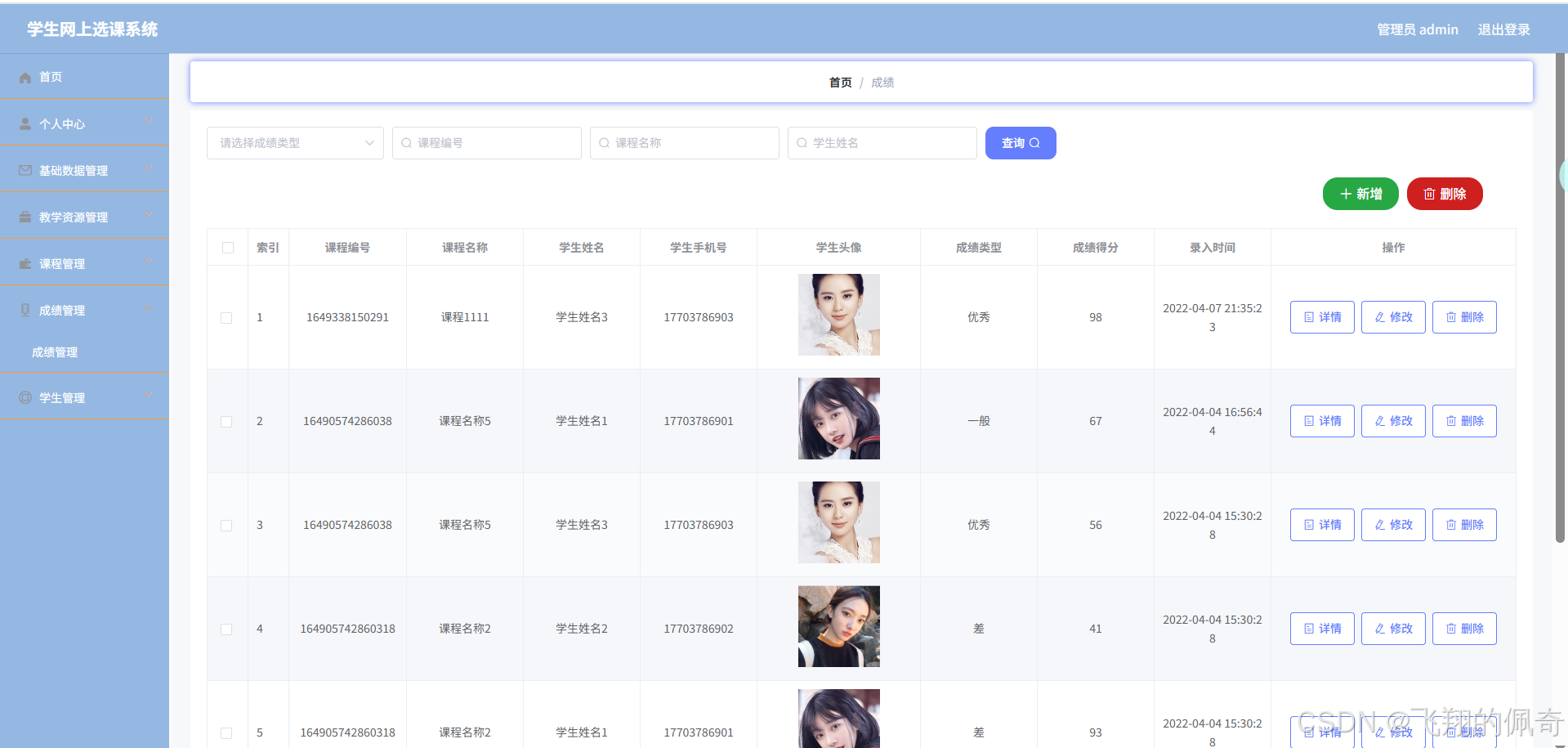Toggle the select-all checkbox in table header
Screen dimensions: 1568x748
(x=228, y=248)
